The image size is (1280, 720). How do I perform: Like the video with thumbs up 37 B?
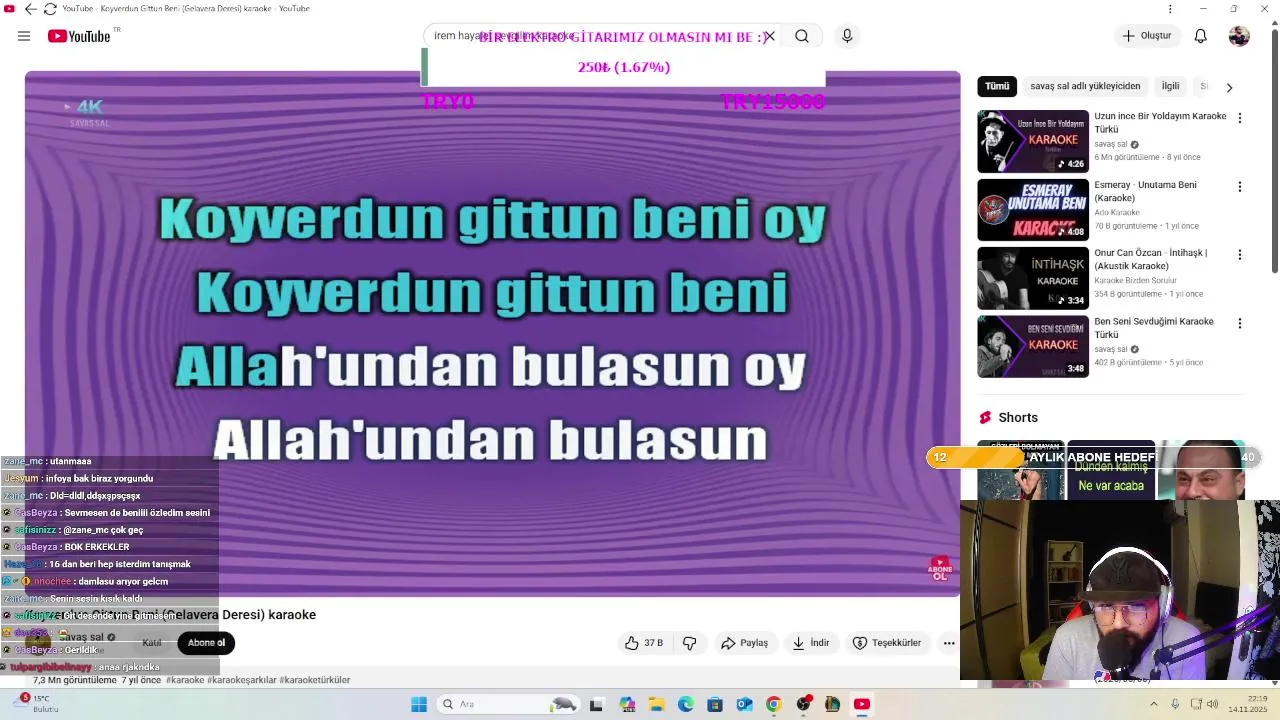(644, 643)
